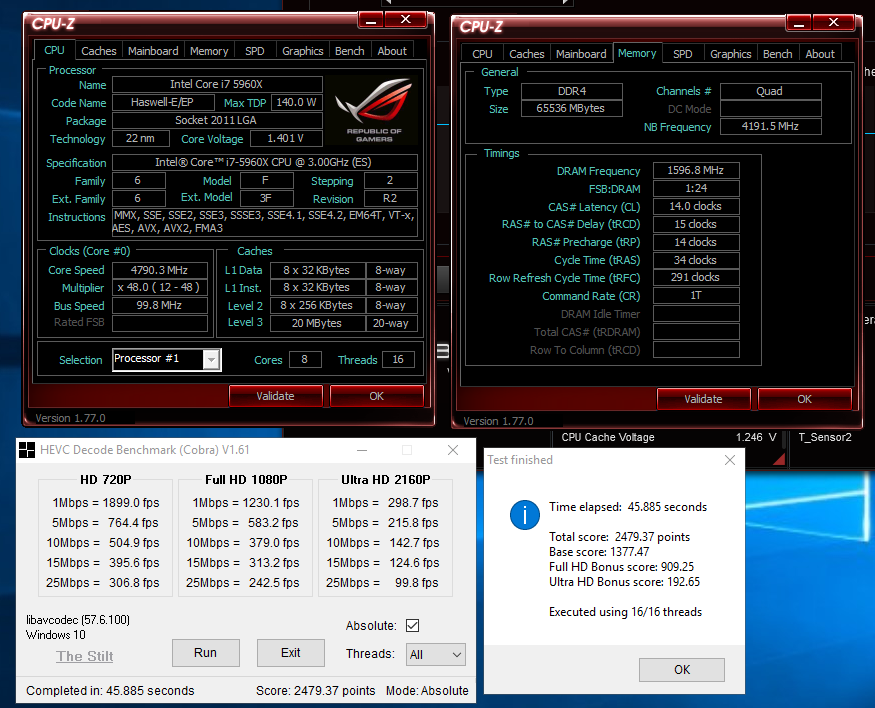Open The Stilt link
Viewport: 875px width, 708px height.
85,656
